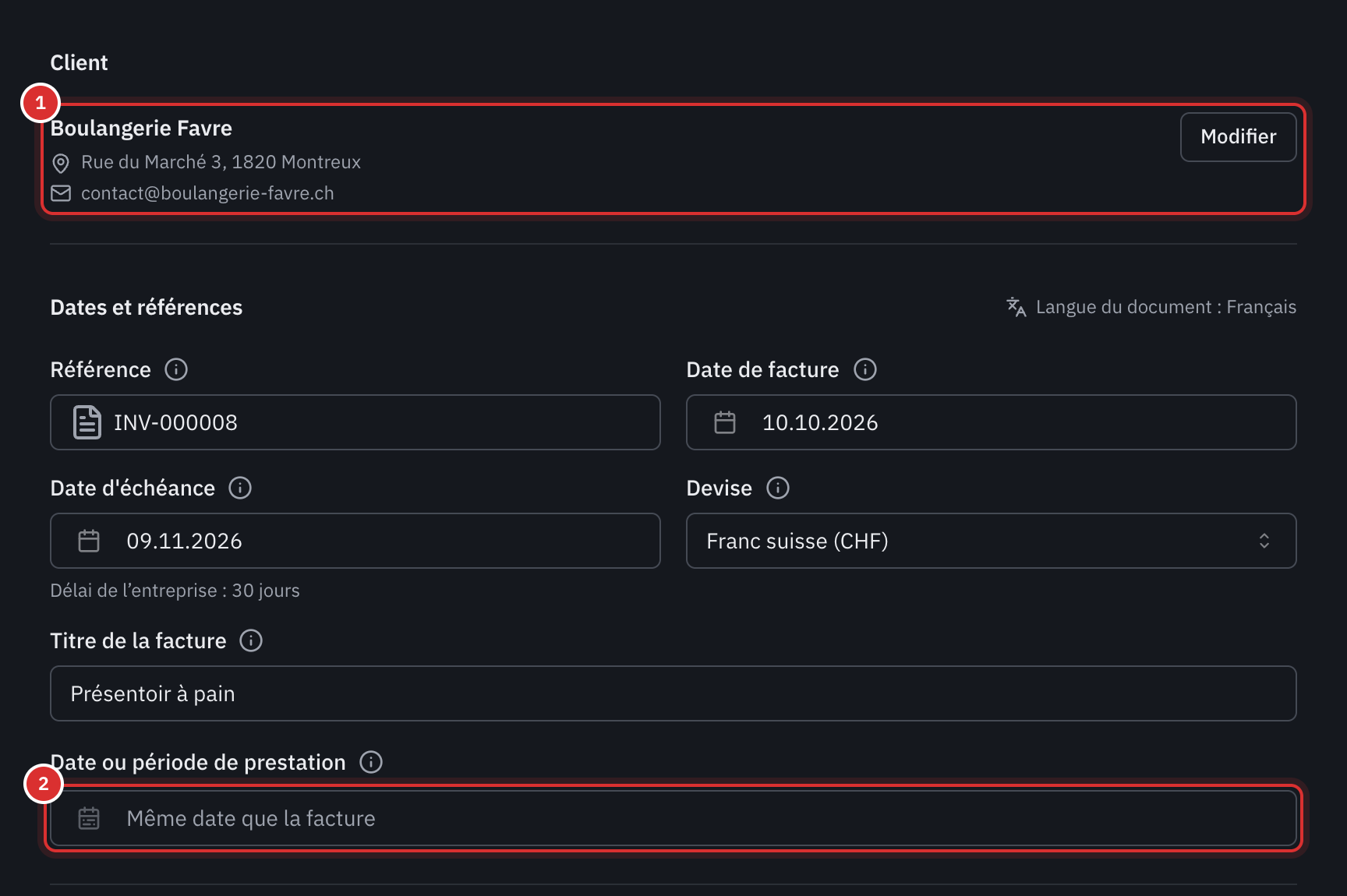The width and height of the screenshot is (1347, 896).
Task: Click the calendar icon in prestation date field
Action: coord(89,818)
